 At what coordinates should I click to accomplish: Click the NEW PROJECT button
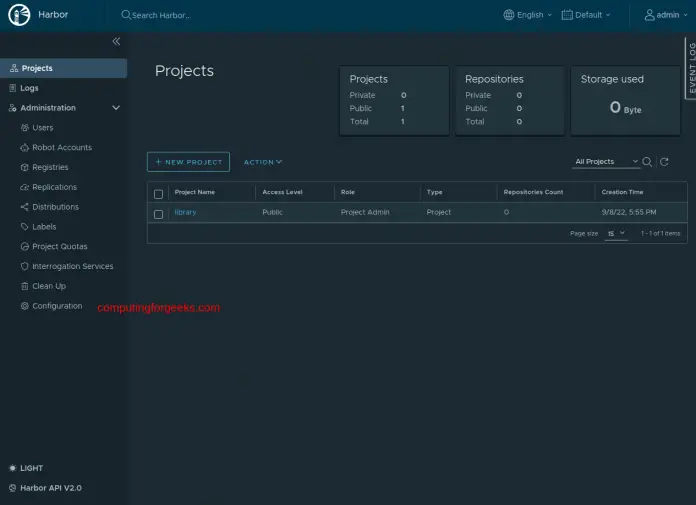click(x=188, y=162)
